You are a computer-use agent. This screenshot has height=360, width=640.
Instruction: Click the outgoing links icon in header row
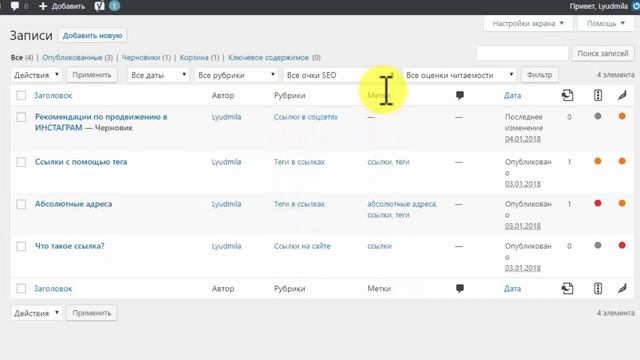(x=567, y=95)
